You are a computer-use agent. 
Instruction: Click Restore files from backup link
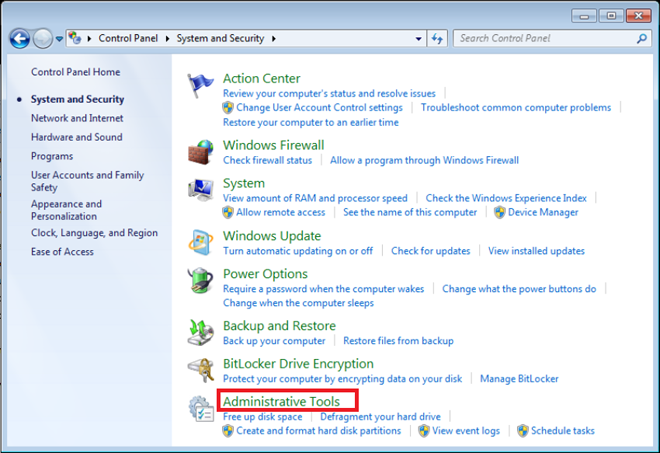(398, 341)
